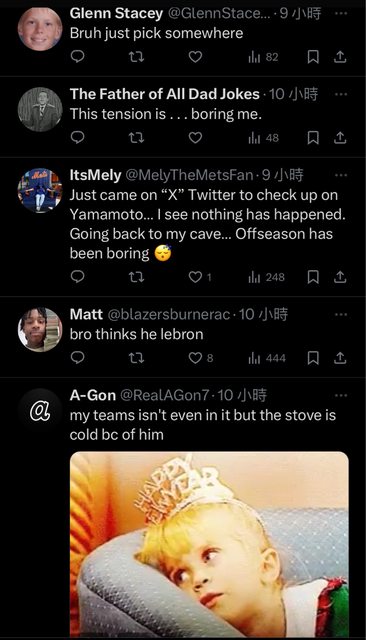The image size is (366, 640).
Task: Bookmark ItsMely's tweet
Action: (x=313, y=278)
